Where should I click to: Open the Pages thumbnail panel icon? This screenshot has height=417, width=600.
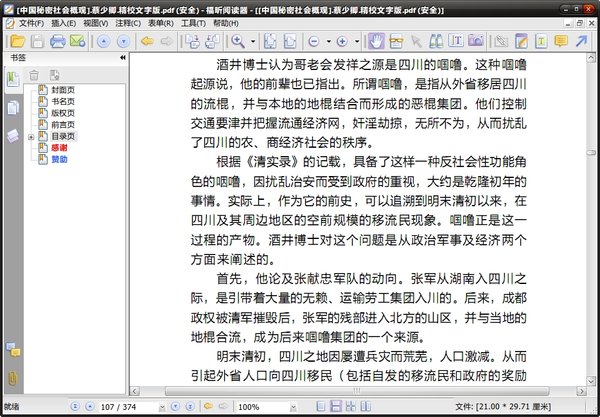click(x=13, y=108)
